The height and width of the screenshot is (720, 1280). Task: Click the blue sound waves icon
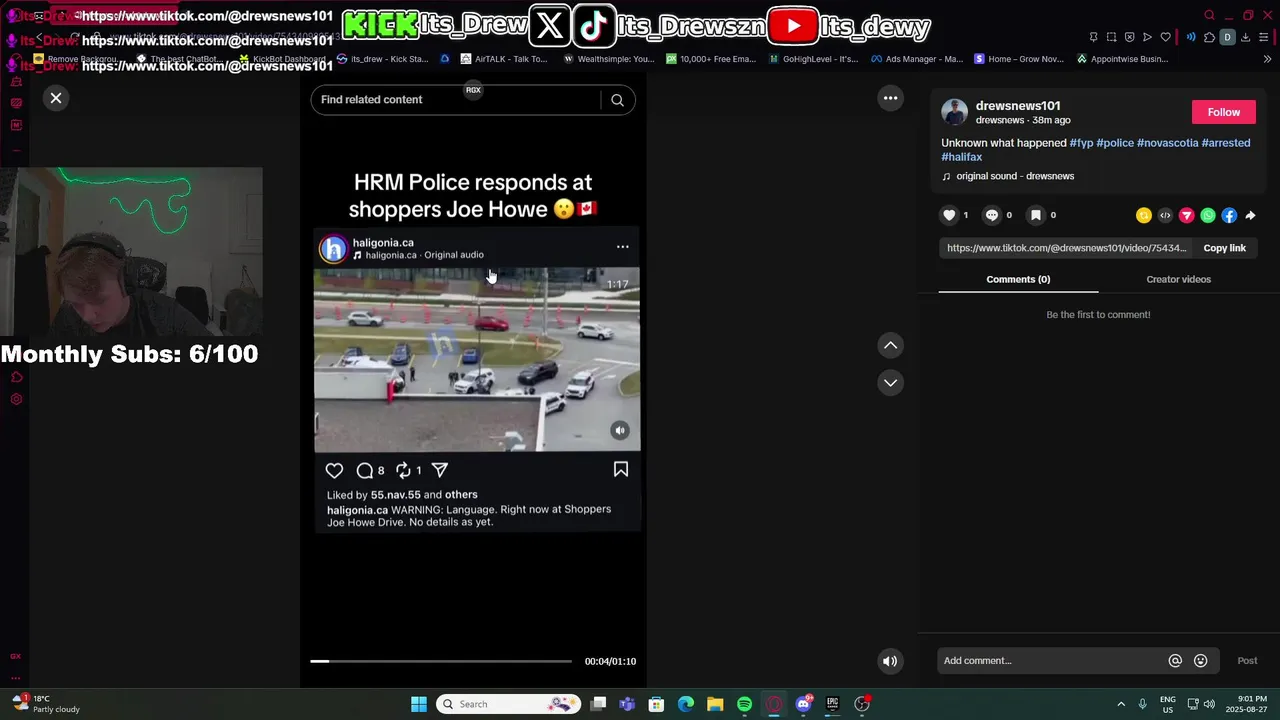(x=1191, y=37)
